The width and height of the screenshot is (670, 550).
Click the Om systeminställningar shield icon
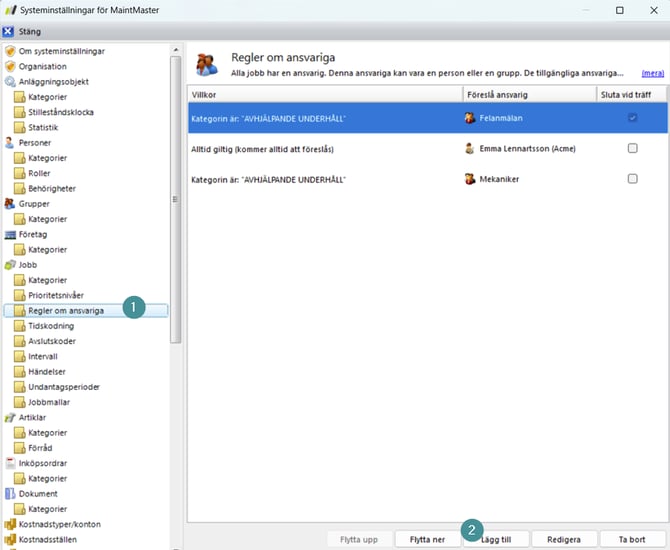(10, 51)
